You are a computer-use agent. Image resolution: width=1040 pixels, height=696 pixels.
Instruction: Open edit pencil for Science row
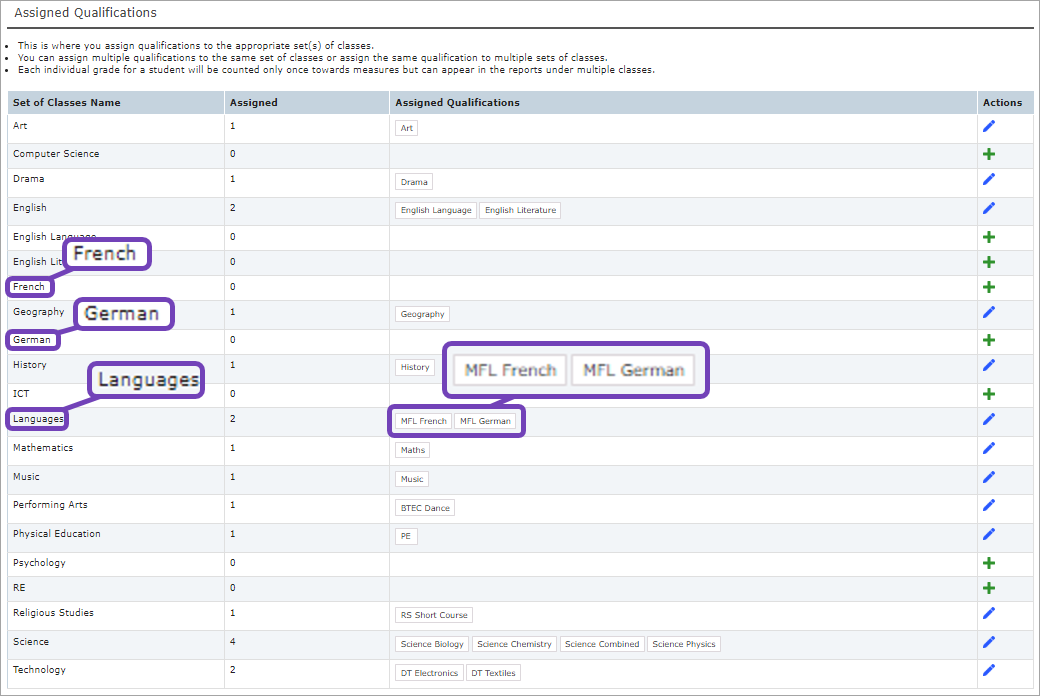[x=989, y=643]
